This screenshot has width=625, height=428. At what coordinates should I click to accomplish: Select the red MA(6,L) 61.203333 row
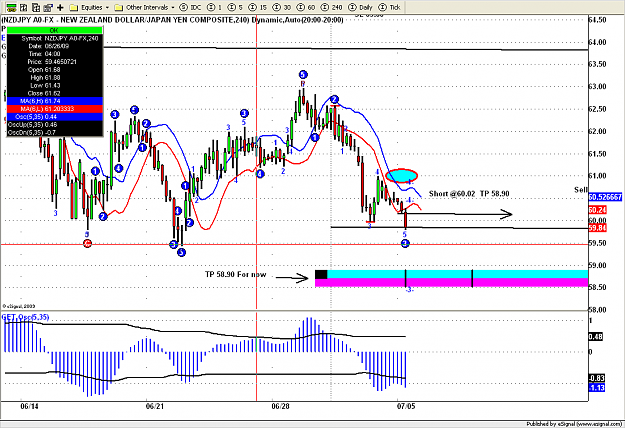click(55, 109)
